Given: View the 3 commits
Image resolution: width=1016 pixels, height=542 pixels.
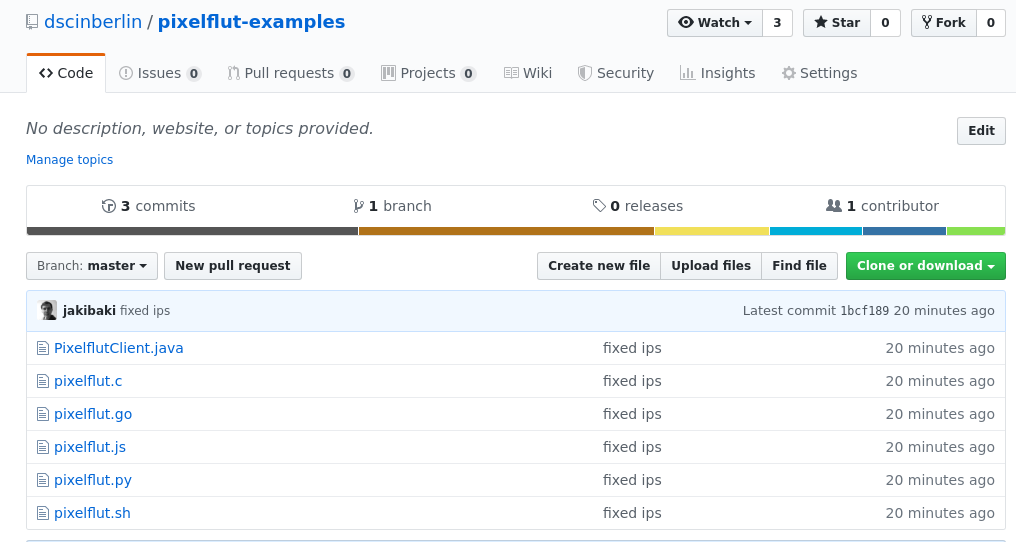Looking at the screenshot, I should point(148,206).
